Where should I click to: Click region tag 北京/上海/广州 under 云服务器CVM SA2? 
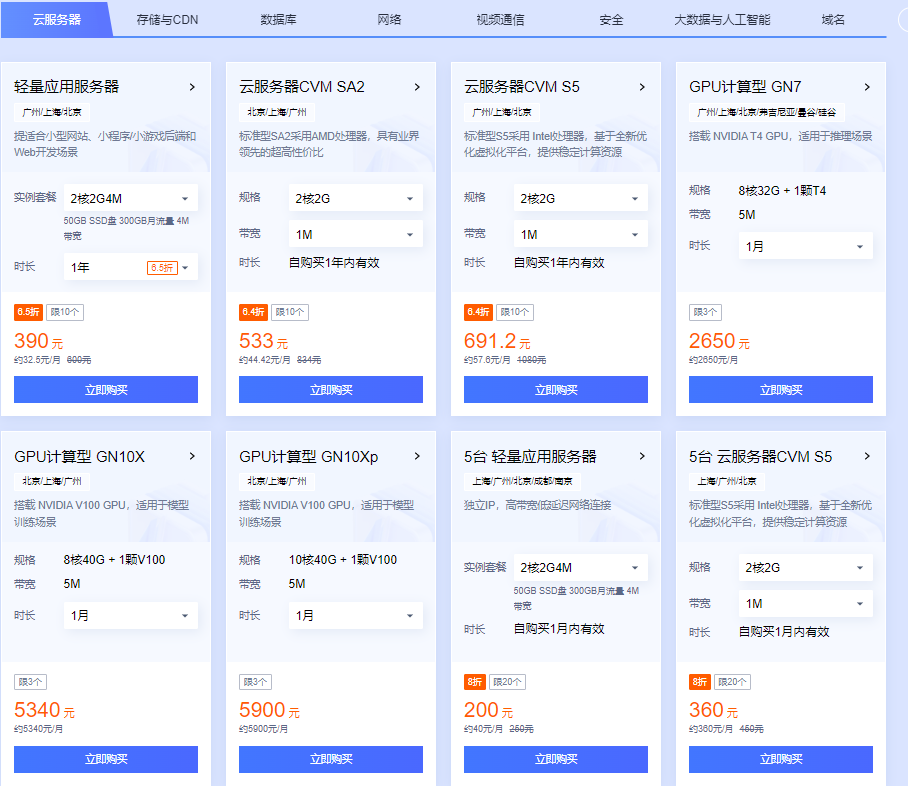point(277,112)
